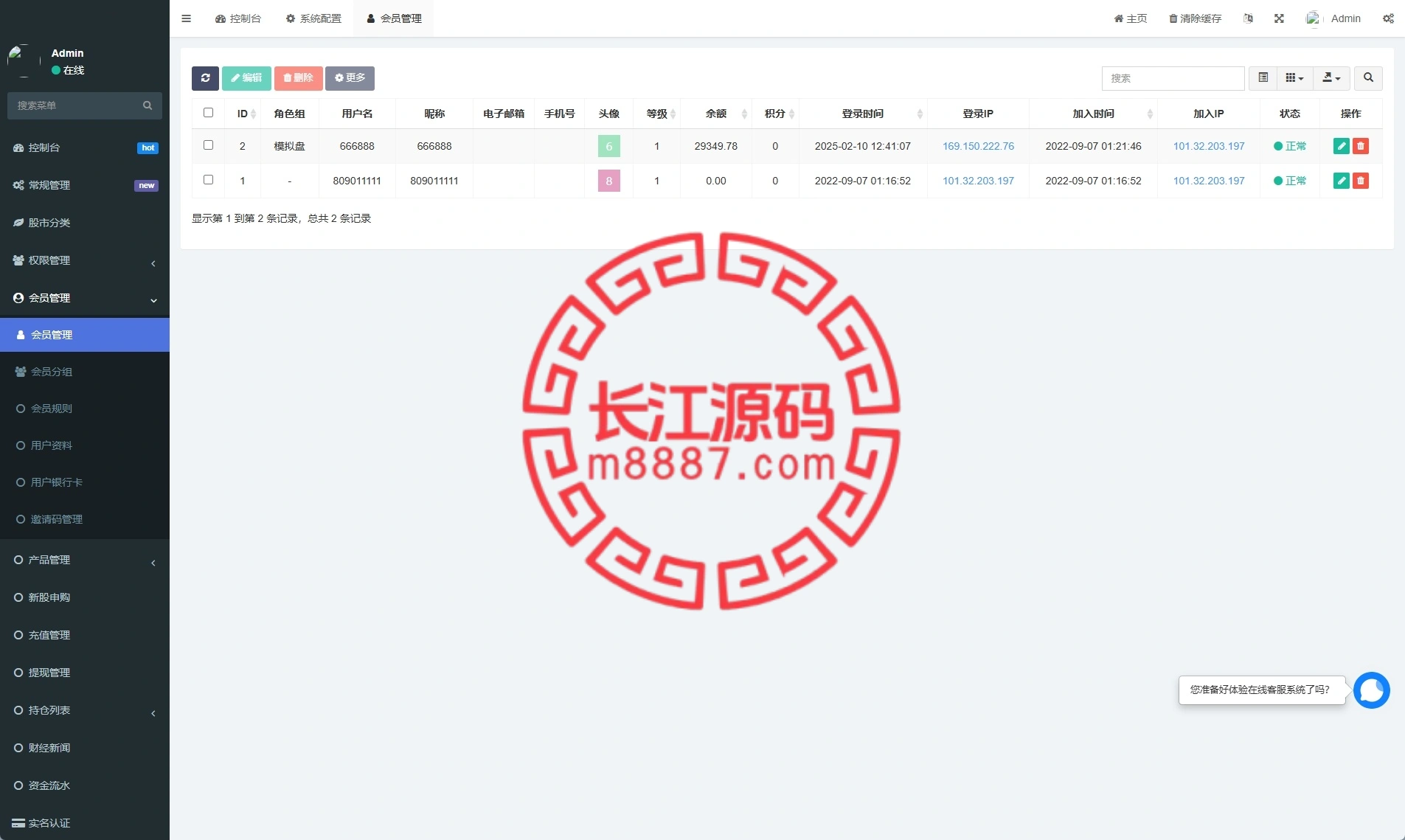This screenshot has height=840, width=1405.
Task: Focus the table 搜索 input field
Action: [x=1173, y=78]
